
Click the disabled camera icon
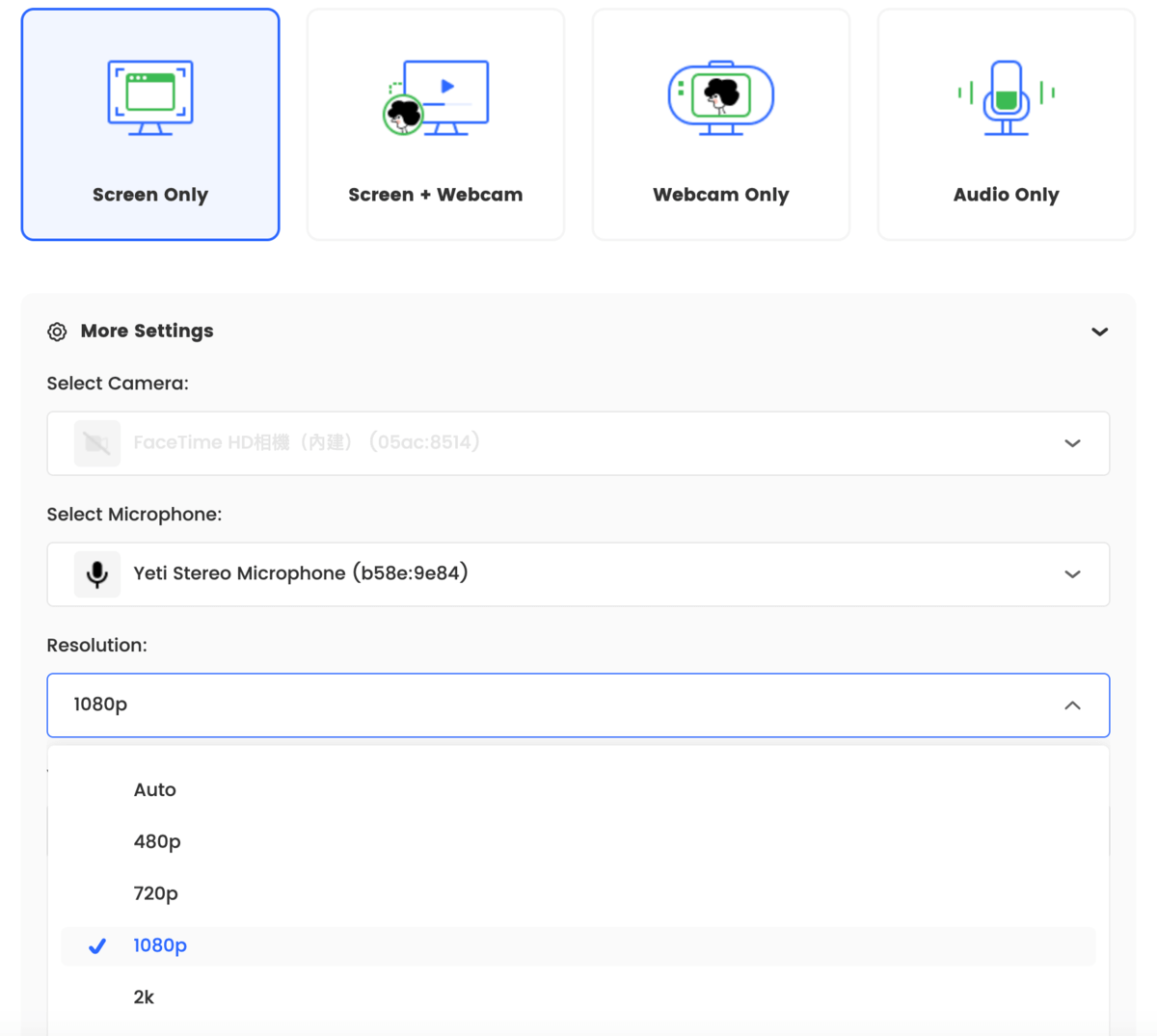97,443
